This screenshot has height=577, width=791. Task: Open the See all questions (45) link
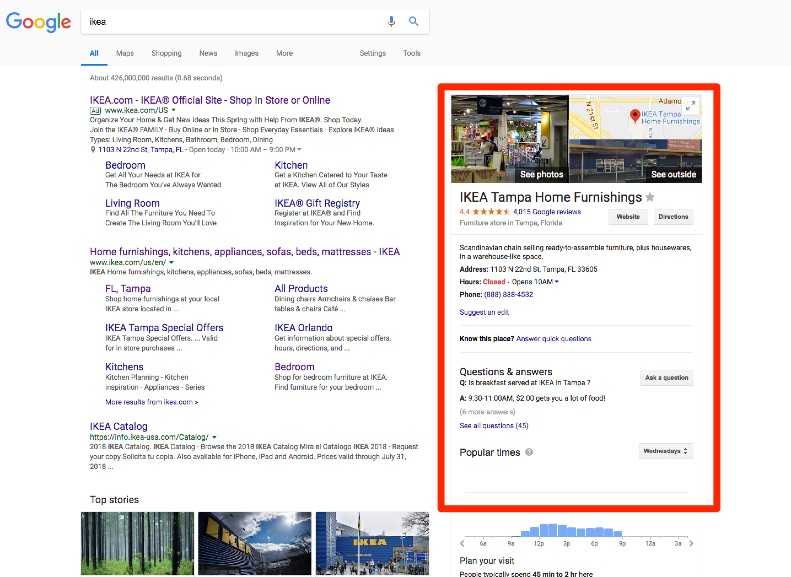(494, 426)
